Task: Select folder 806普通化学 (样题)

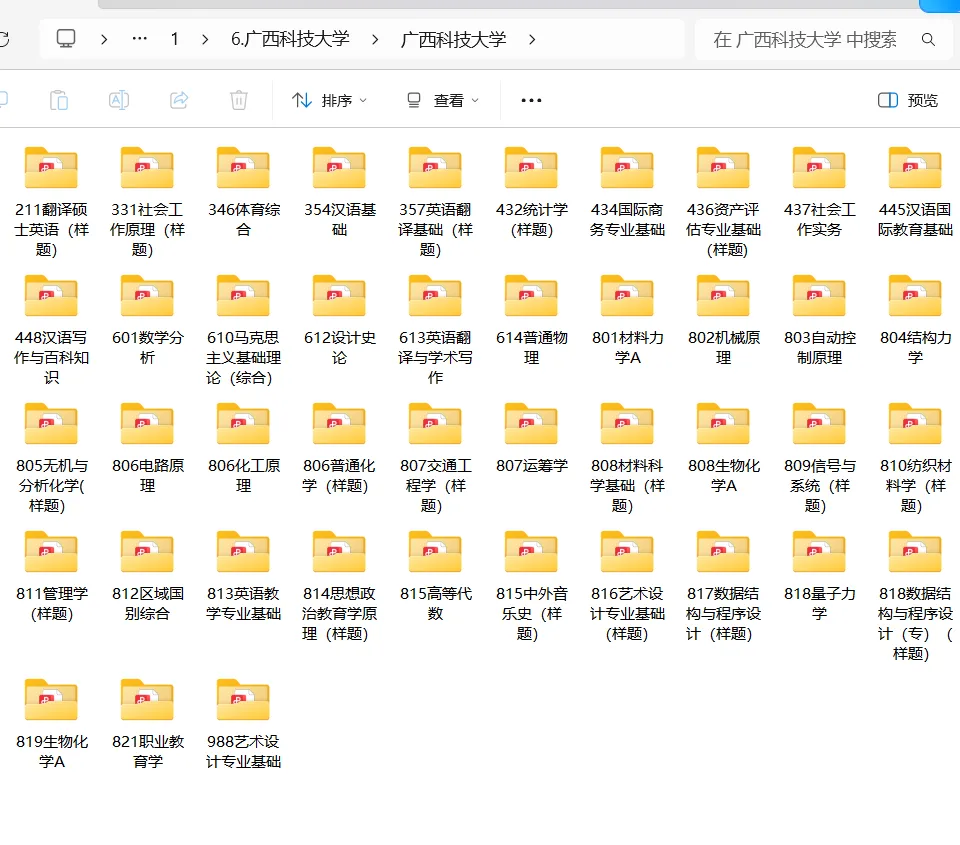Action: point(340,448)
